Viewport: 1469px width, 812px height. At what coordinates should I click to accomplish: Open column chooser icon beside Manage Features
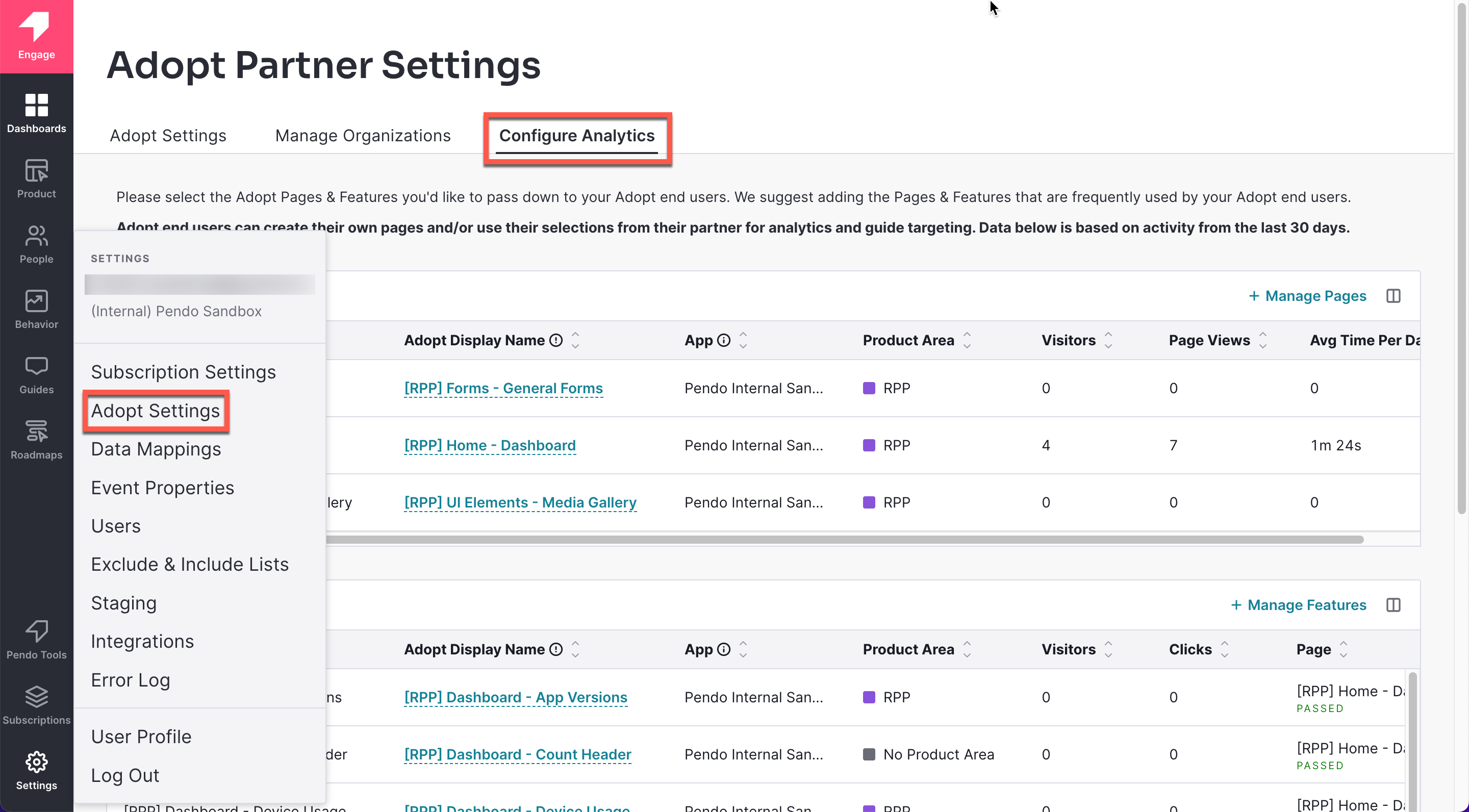click(x=1392, y=605)
